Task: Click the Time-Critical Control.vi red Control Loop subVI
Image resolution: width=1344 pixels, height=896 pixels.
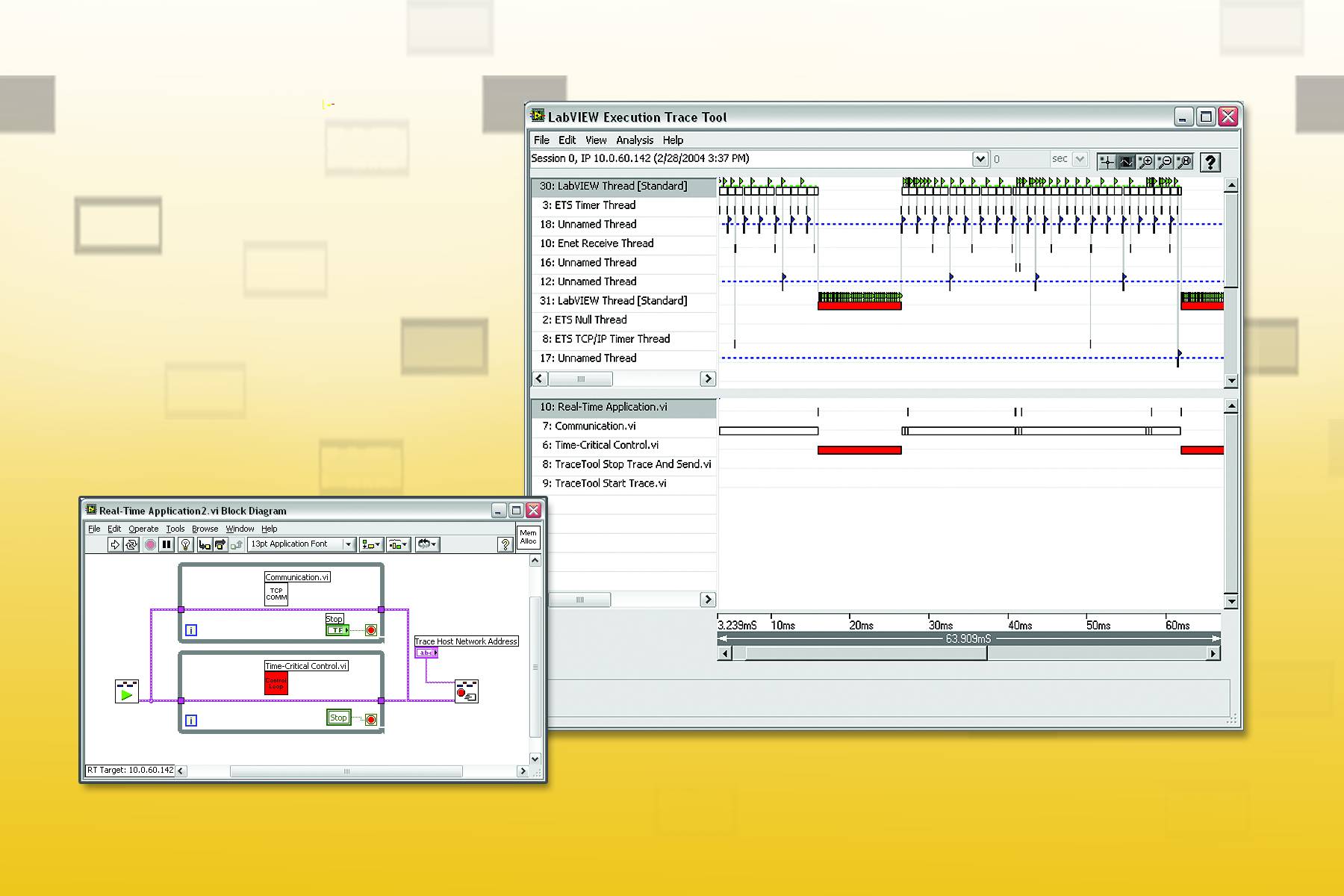Action: click(x=276, y=683)
